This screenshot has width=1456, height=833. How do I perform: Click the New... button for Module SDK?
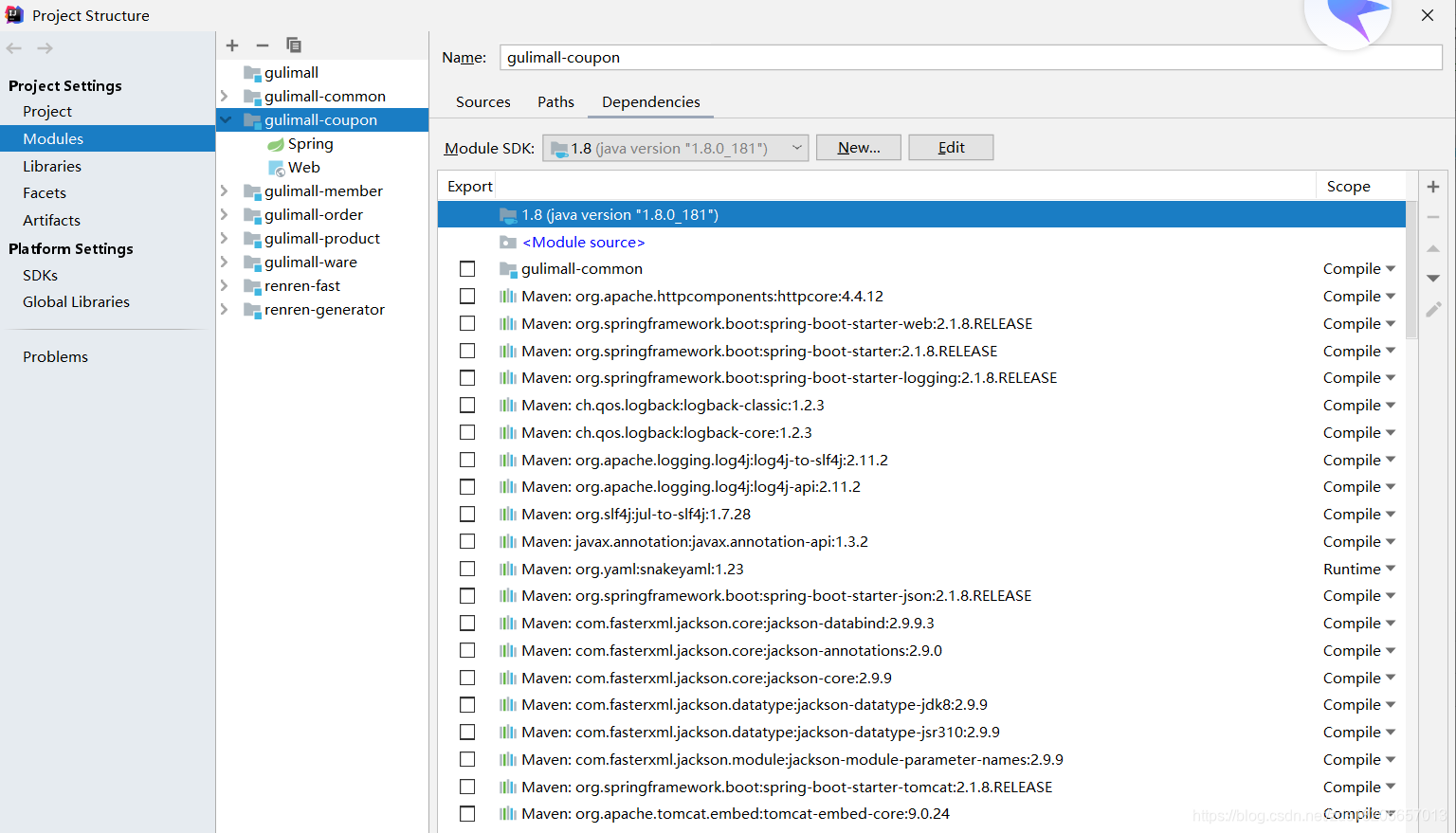pyautogui.click(x=858, y=147)
